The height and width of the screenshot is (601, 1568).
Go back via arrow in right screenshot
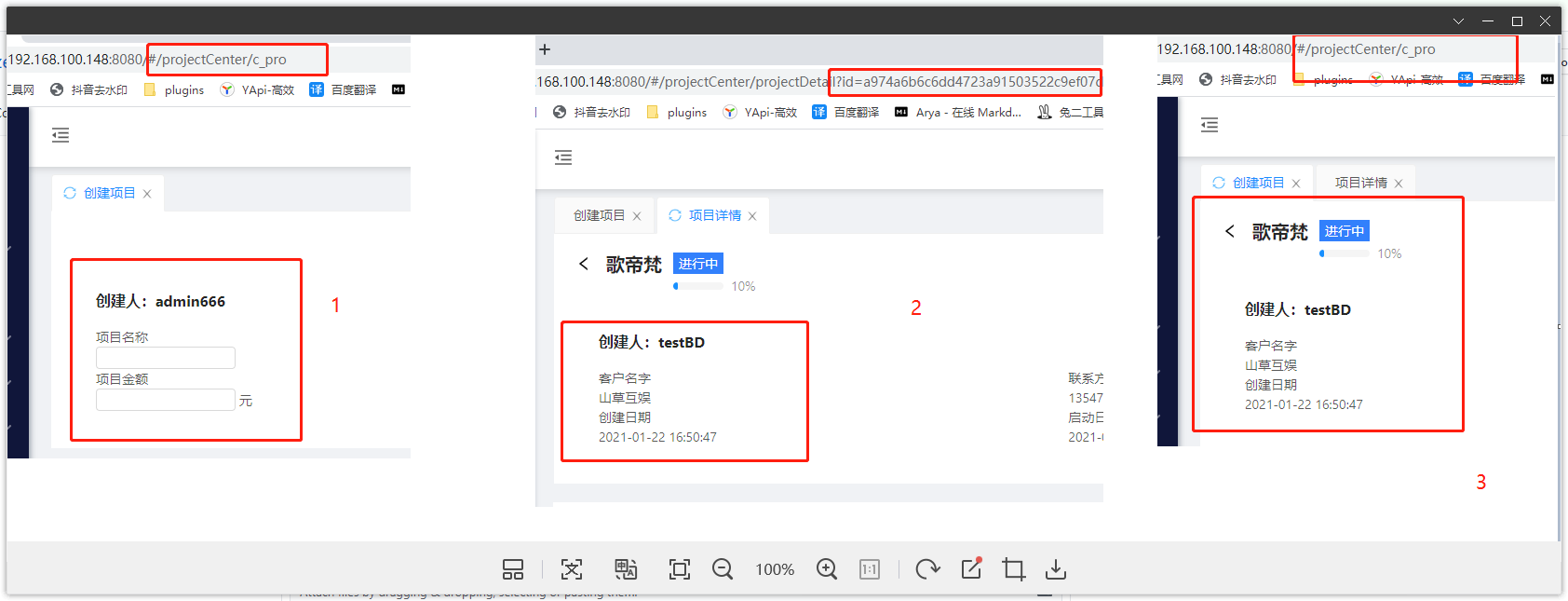click(x=1230, y=231)
